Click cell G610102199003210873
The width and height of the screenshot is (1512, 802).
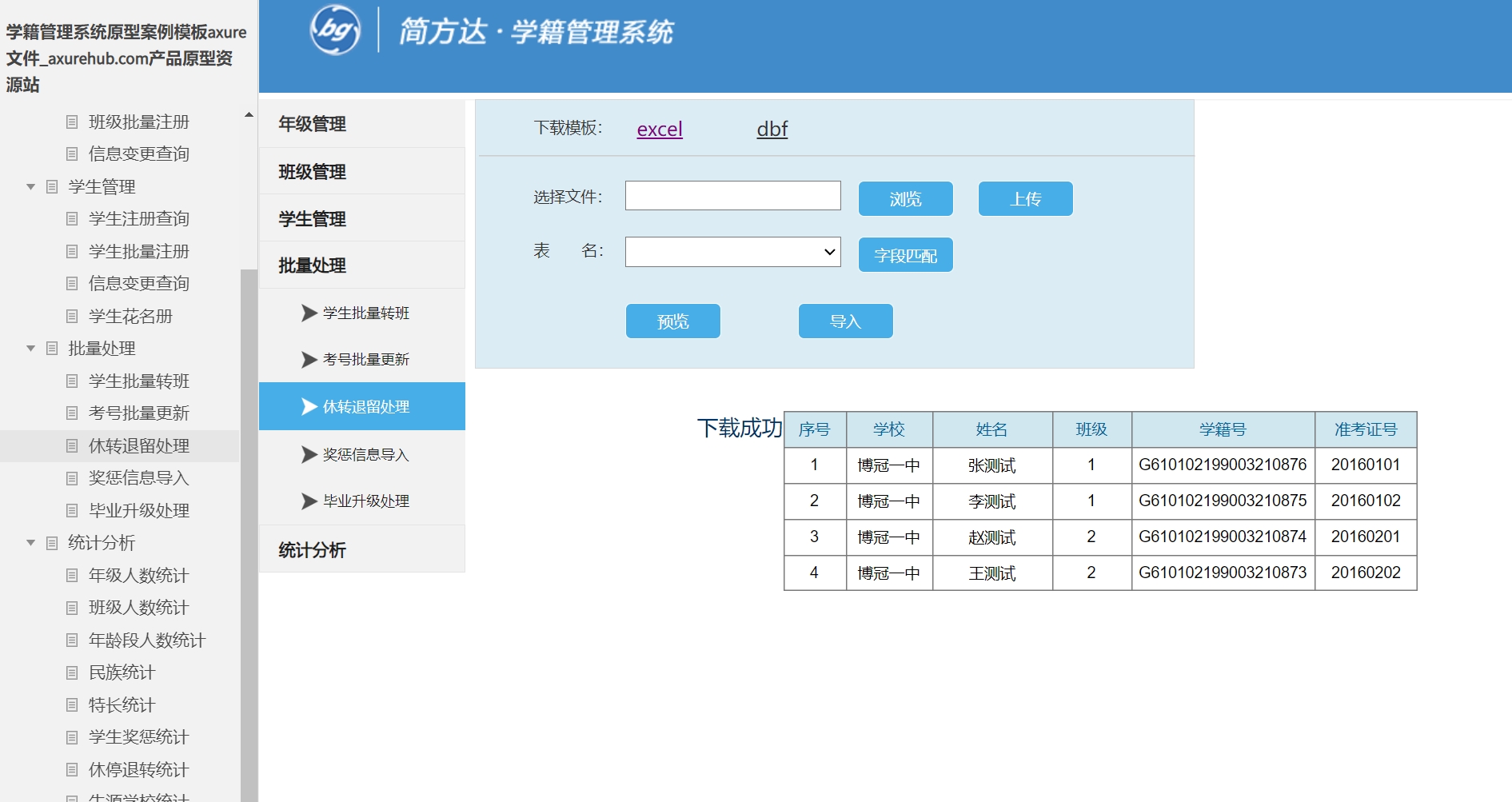point(1223,573)
